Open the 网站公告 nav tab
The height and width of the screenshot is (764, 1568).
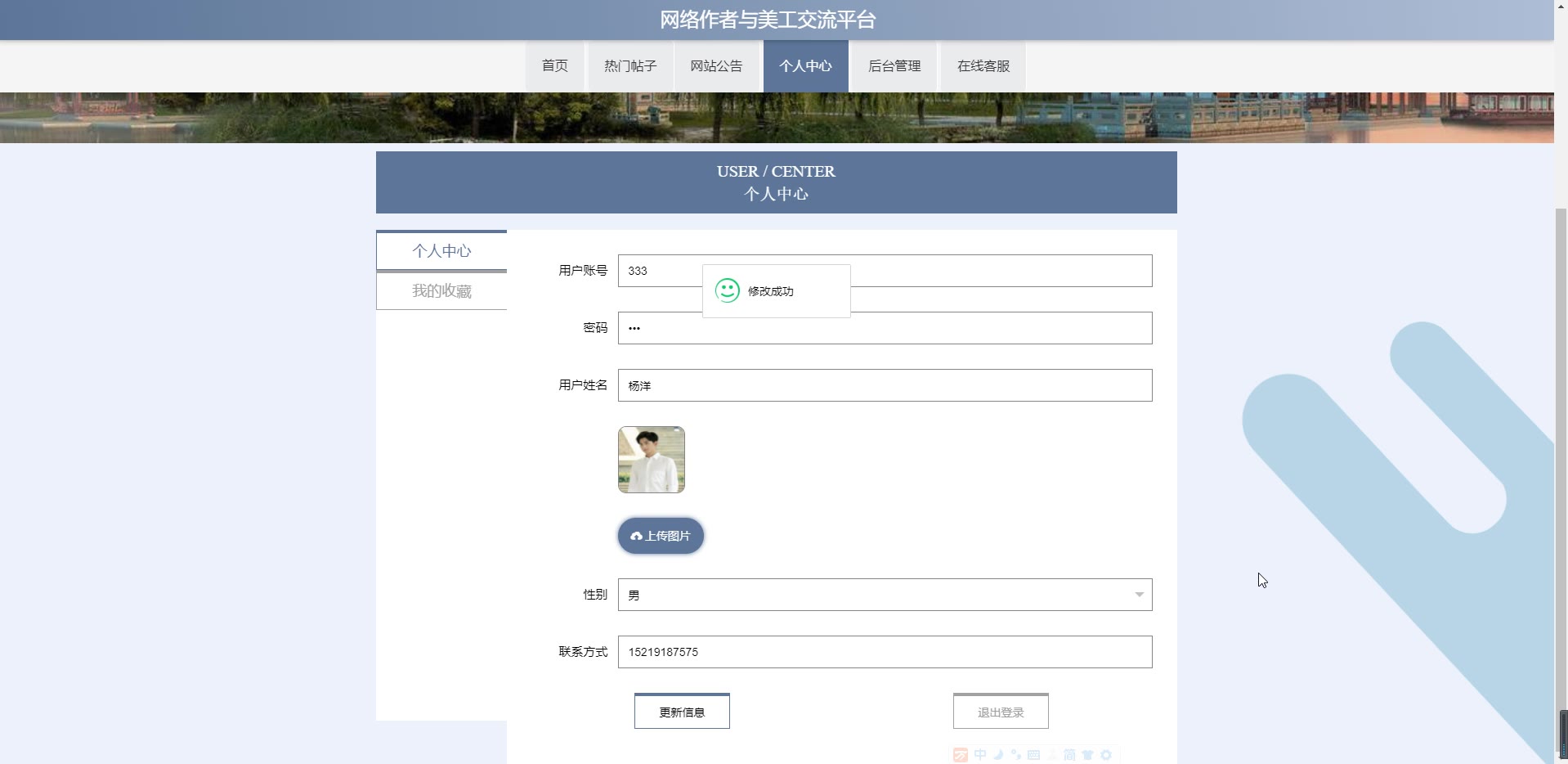pyautogui.click(x=716, y=66)
